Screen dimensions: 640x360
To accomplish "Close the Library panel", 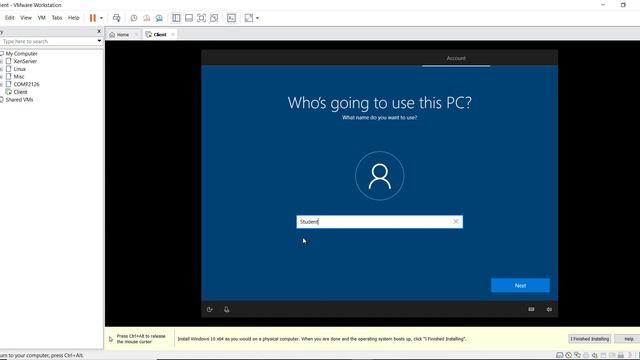I will pyautogui.click(x=99, y=31).
